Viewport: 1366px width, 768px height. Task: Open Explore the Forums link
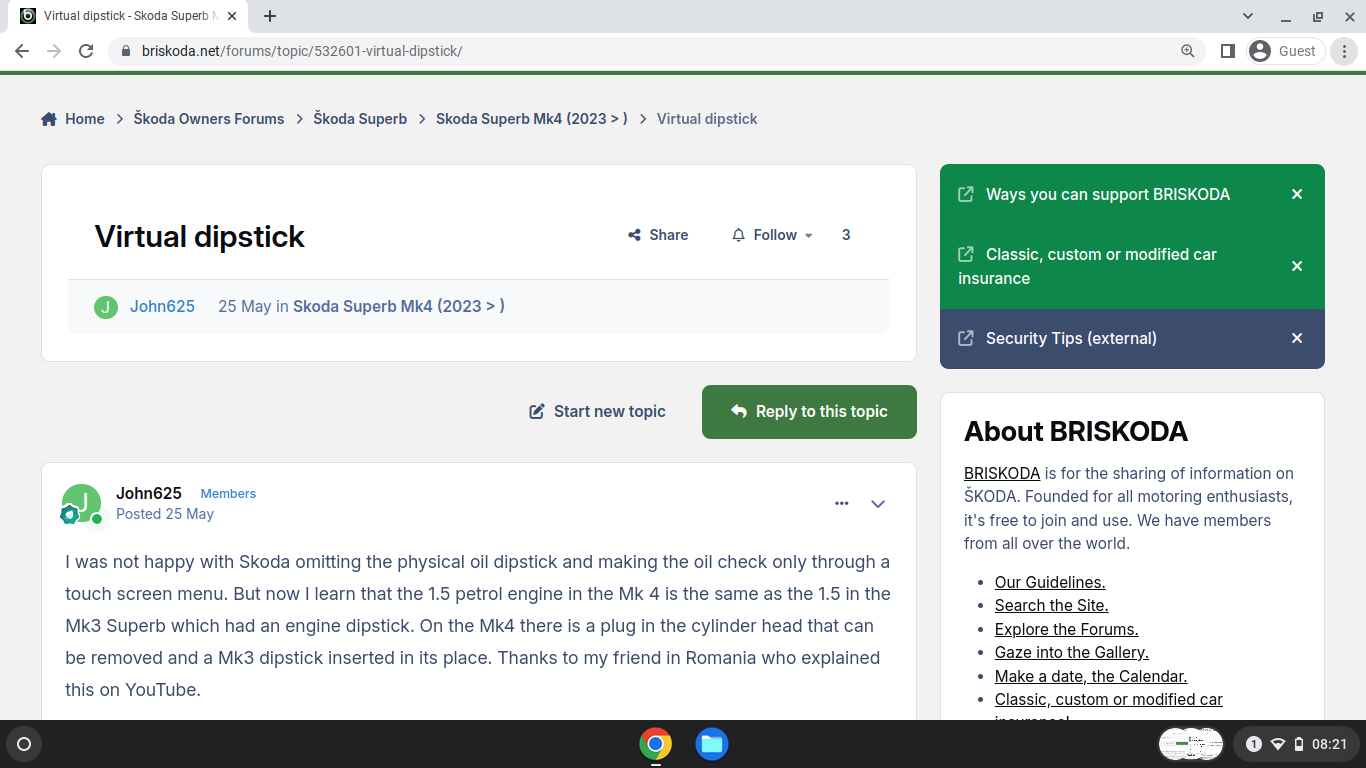click(1066, 629)
